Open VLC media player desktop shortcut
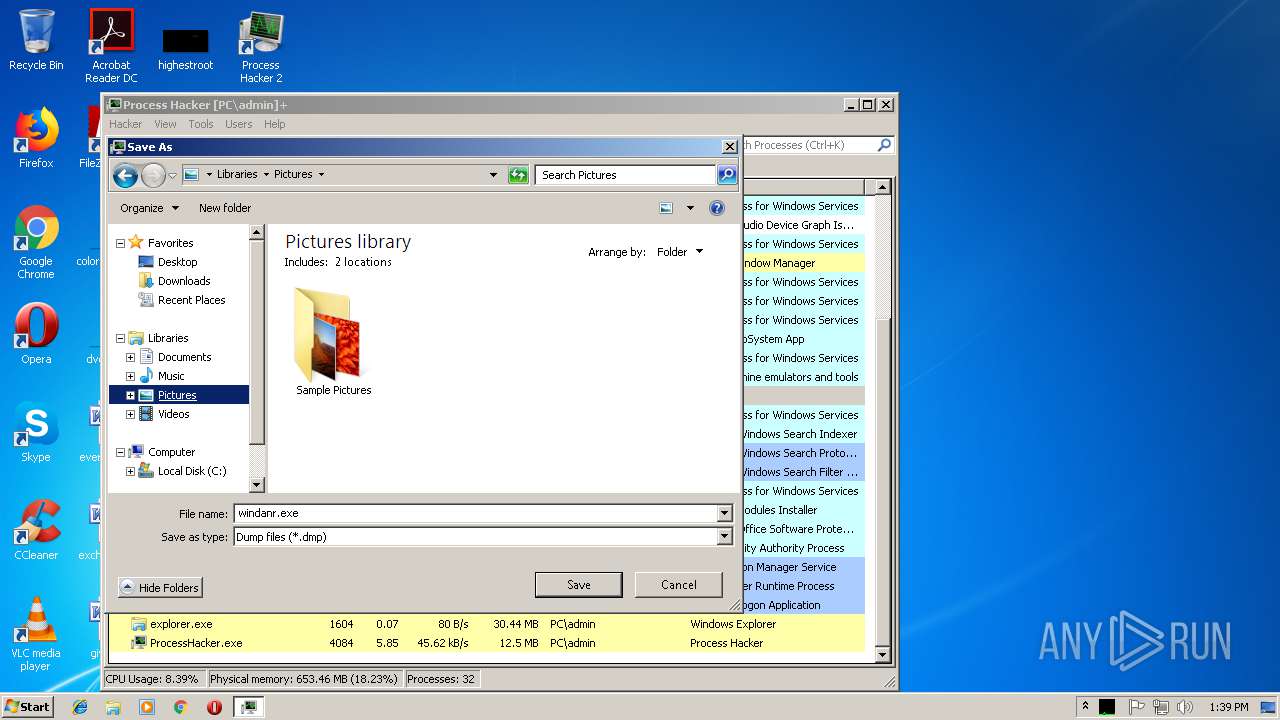Screen dimensions: 1280x720 [36, 634]
